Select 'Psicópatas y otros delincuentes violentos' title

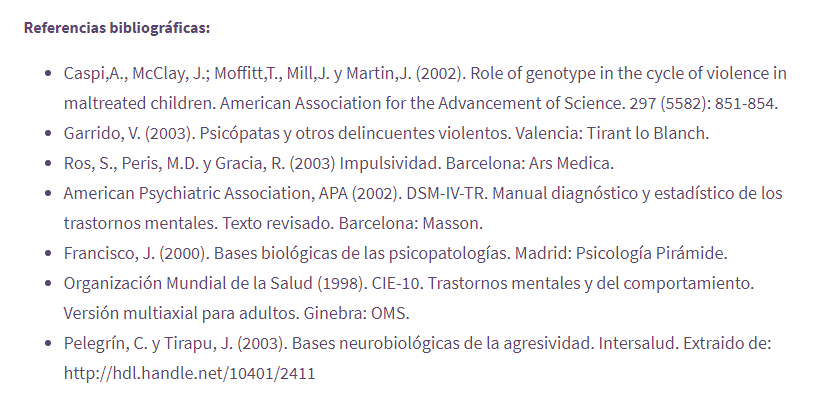coord(355,133)
